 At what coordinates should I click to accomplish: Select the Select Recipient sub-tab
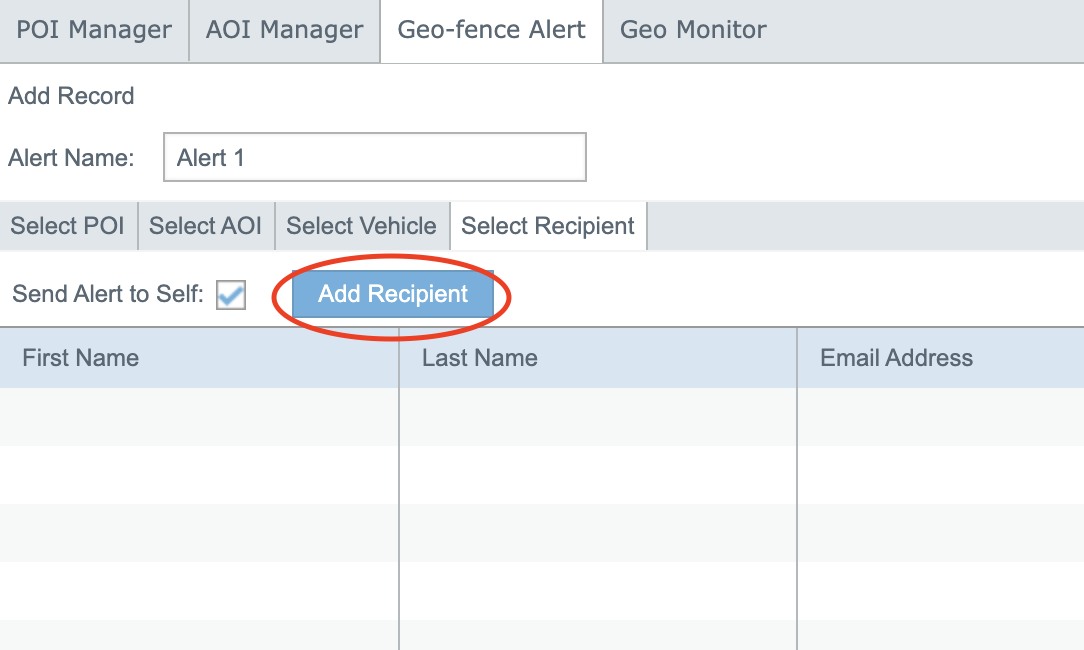pyautogui.click(x=548, y=226)
